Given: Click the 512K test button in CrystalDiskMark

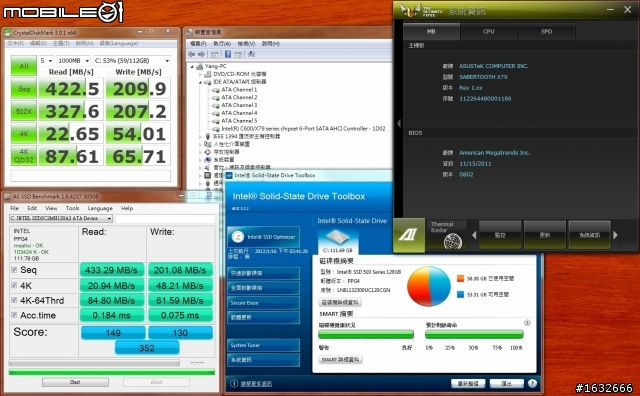Looking at the screenshot, I should (x=24, y=111).
